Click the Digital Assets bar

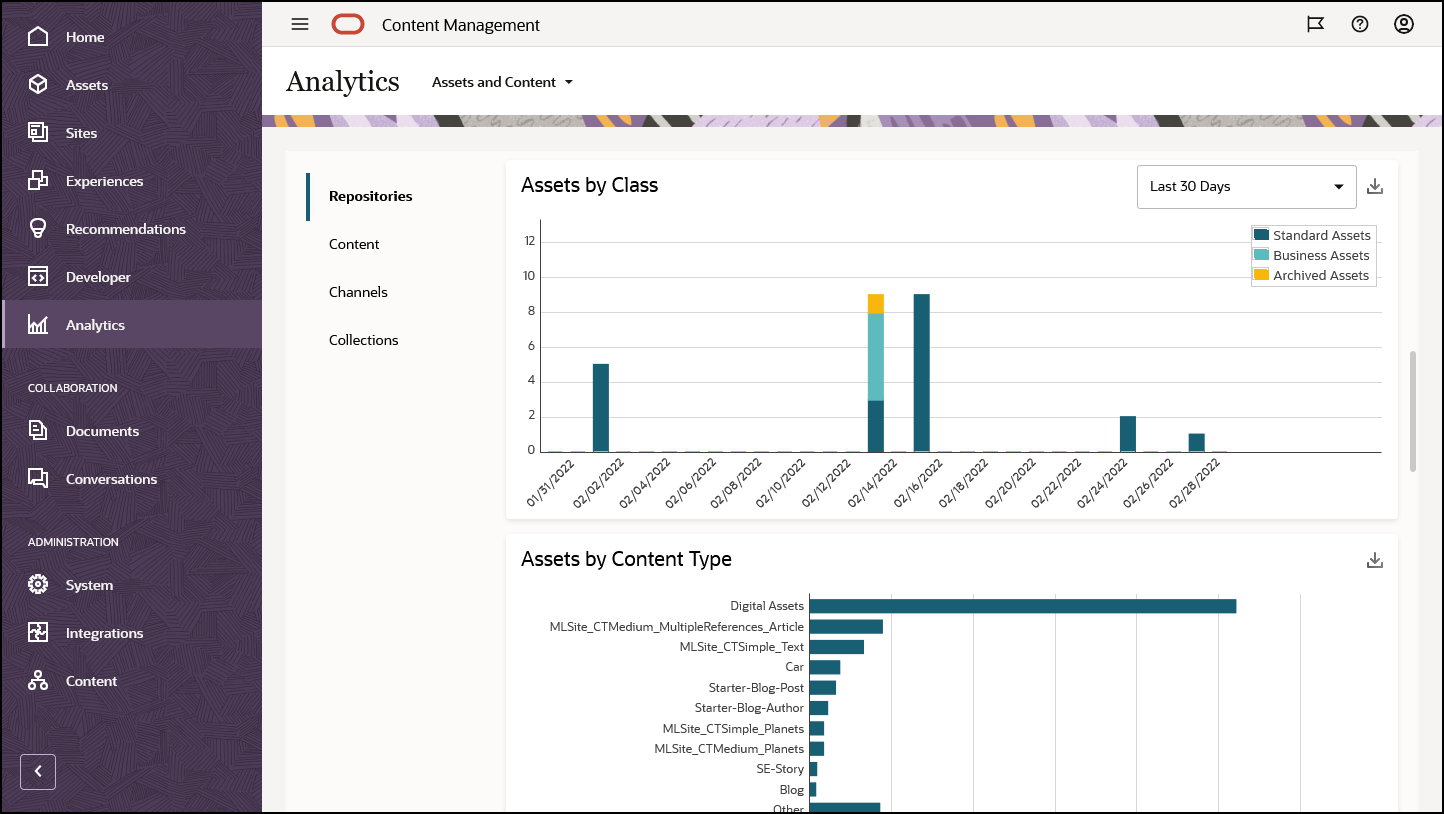1023,606
